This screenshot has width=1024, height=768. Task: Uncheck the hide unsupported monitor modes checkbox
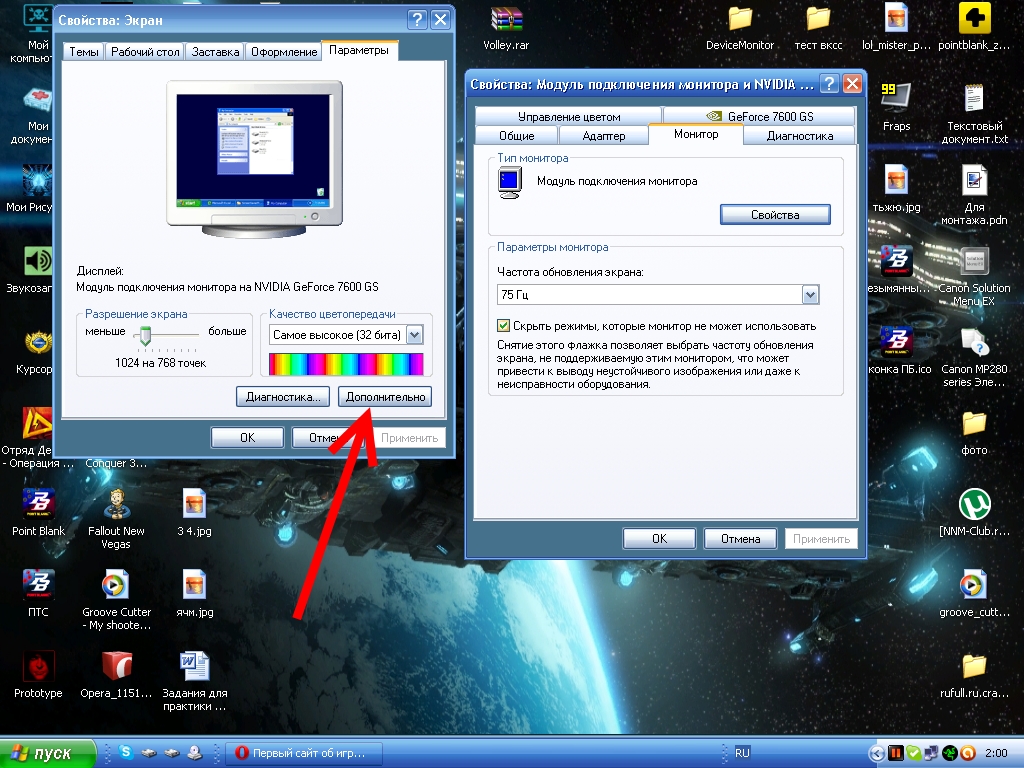[x=504, y=326]
